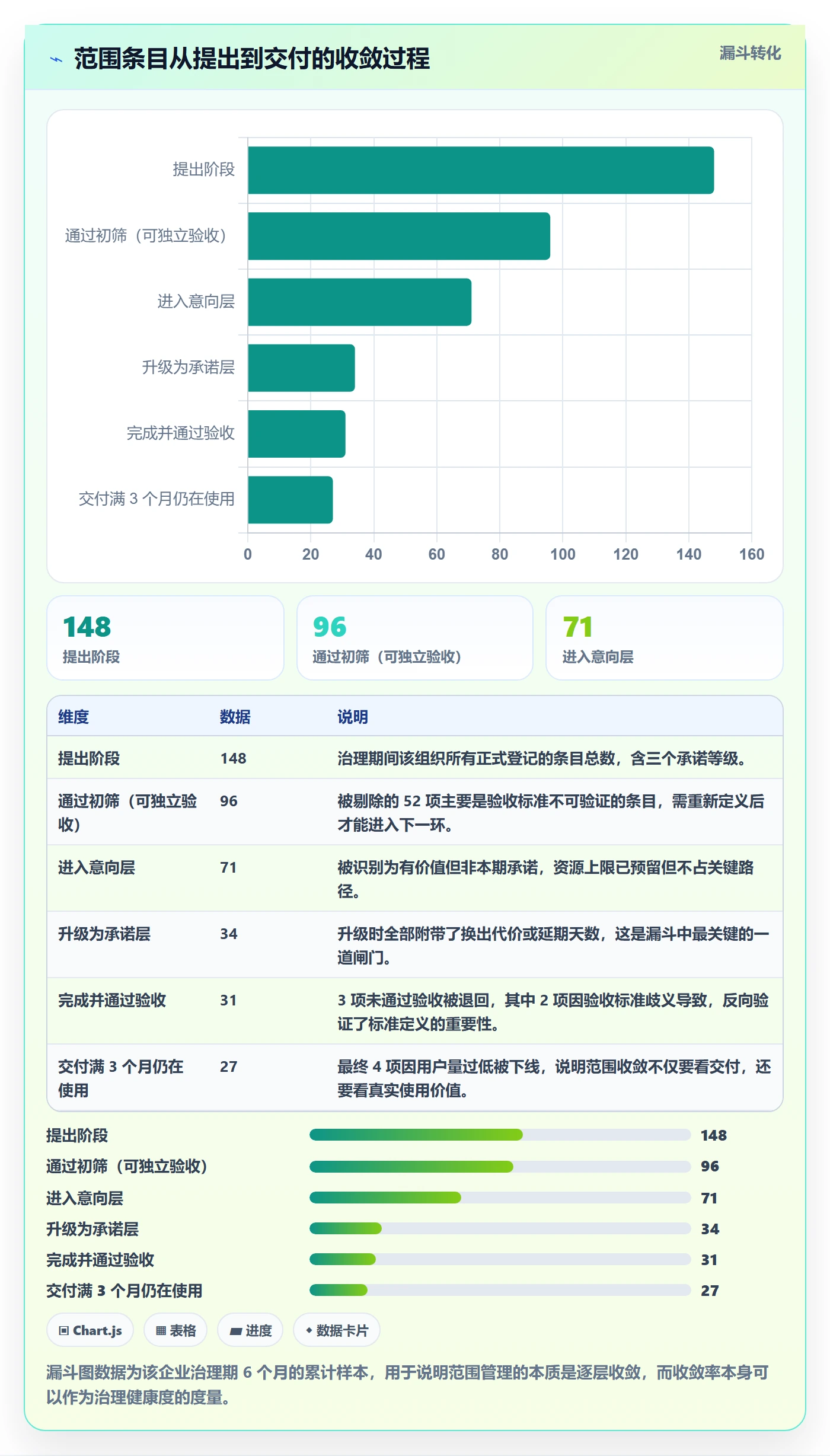Click the chart y-axis label 升级为承诺层
830x1456 pixels.
click(188, 368)
